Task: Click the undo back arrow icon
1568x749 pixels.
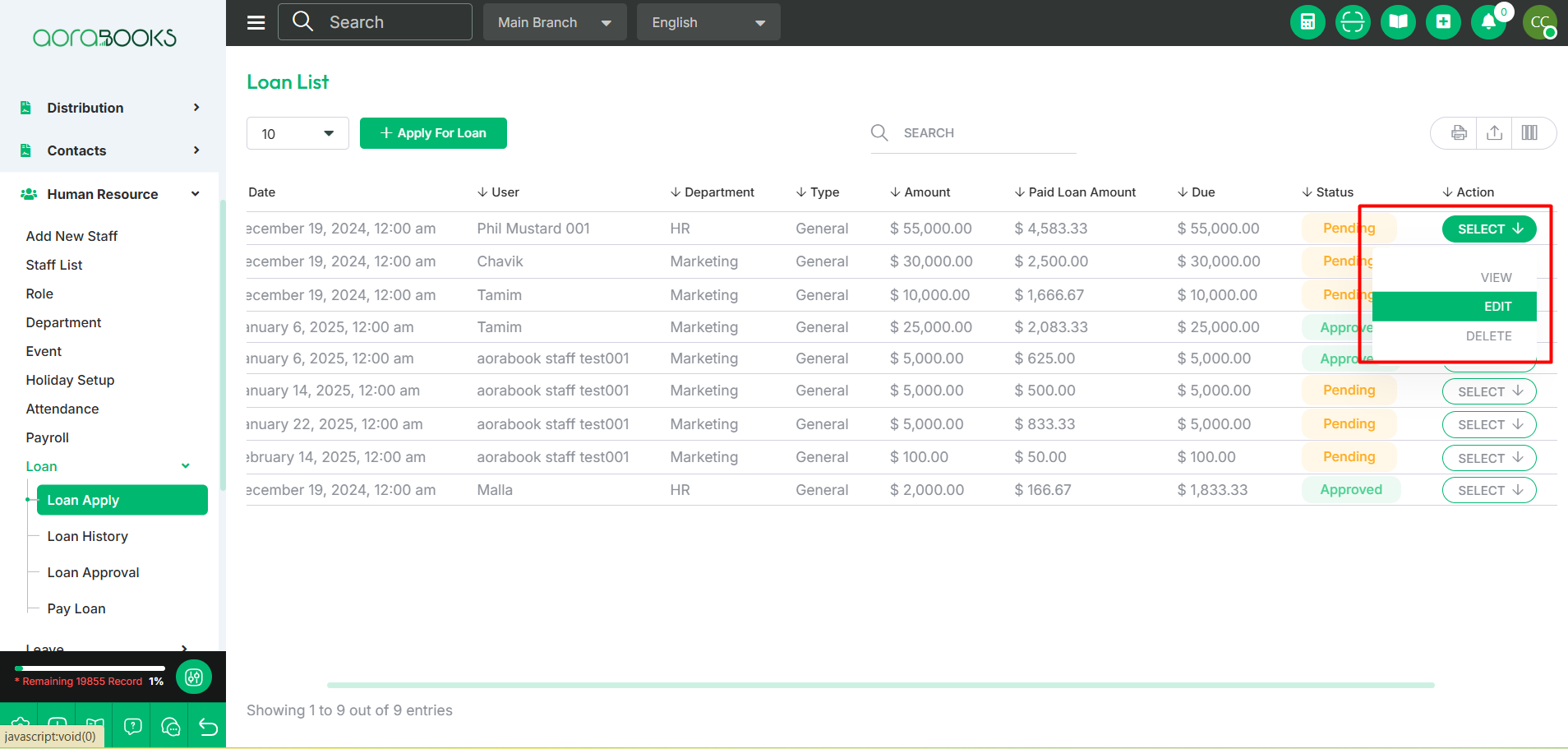Action: (x=208, y=727)
